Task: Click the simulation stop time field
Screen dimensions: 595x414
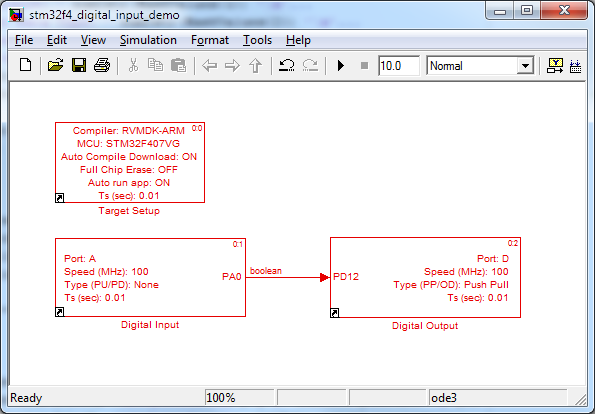Action: pos(399,66)
